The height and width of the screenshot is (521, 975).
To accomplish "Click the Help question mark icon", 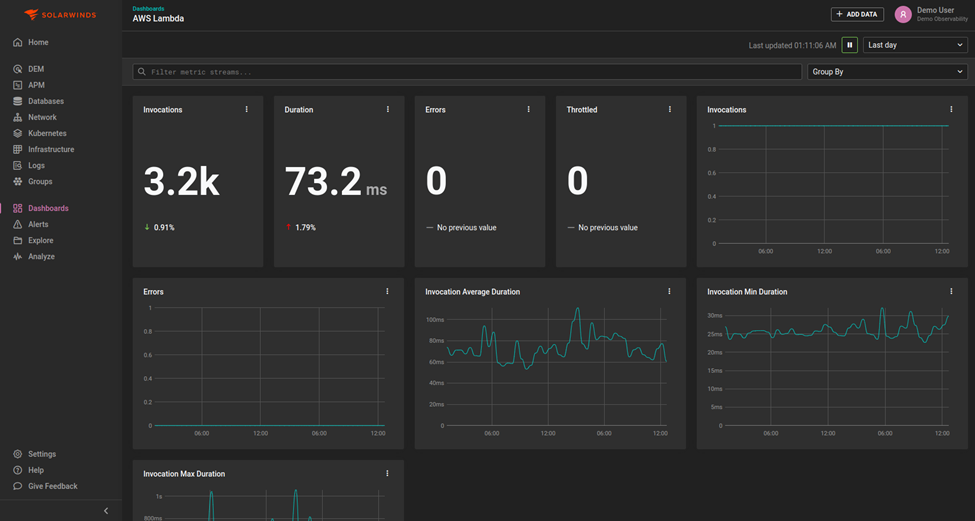I will pos(17,471).
